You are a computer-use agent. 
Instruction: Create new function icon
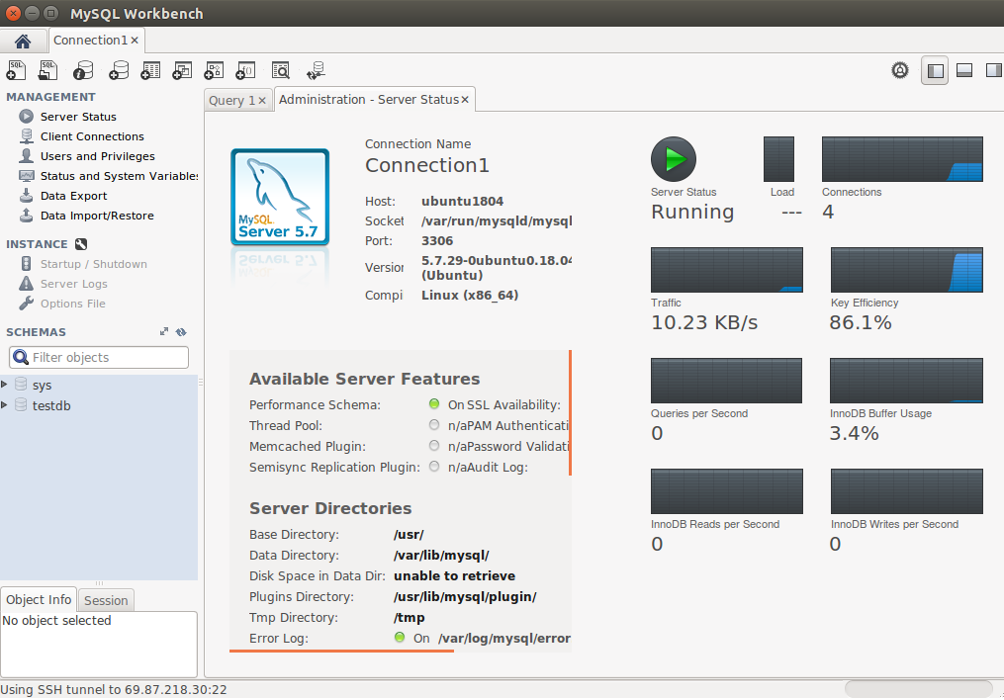click(246, 70)
